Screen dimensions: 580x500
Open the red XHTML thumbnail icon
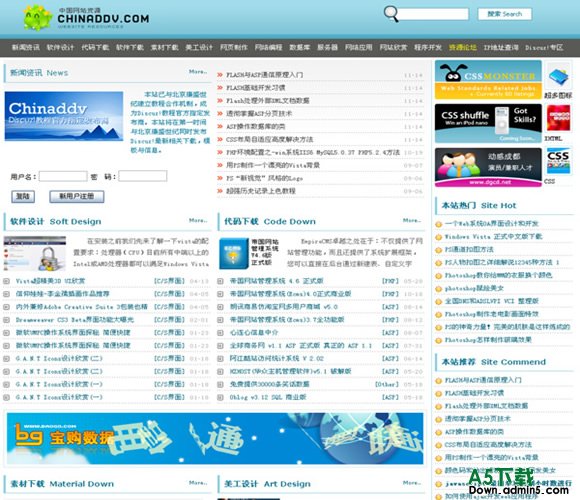(x=558, y=118)
